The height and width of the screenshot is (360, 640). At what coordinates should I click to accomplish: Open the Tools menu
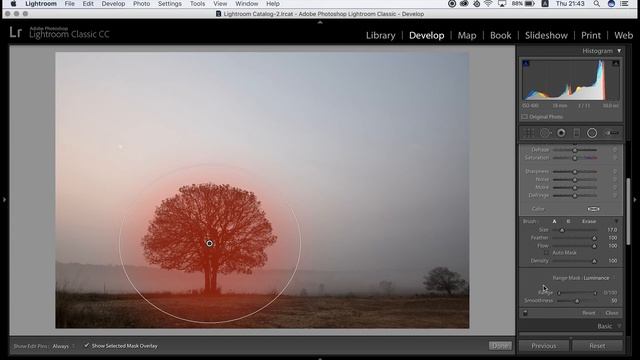[x=197, y=4]
